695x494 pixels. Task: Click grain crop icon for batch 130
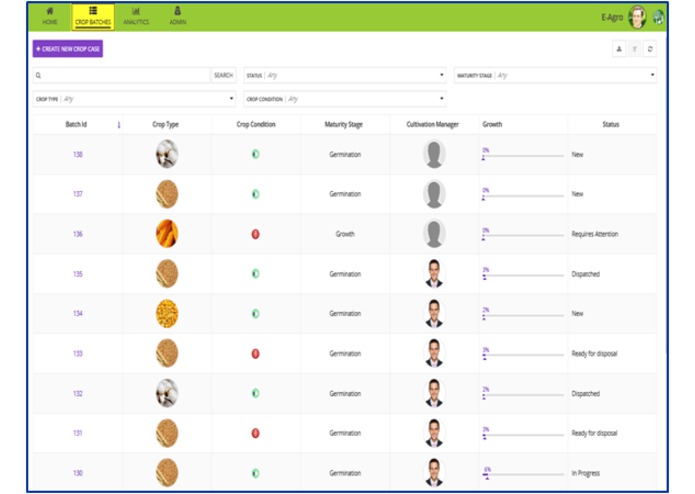pyautogui.click(x=167, y=473)
